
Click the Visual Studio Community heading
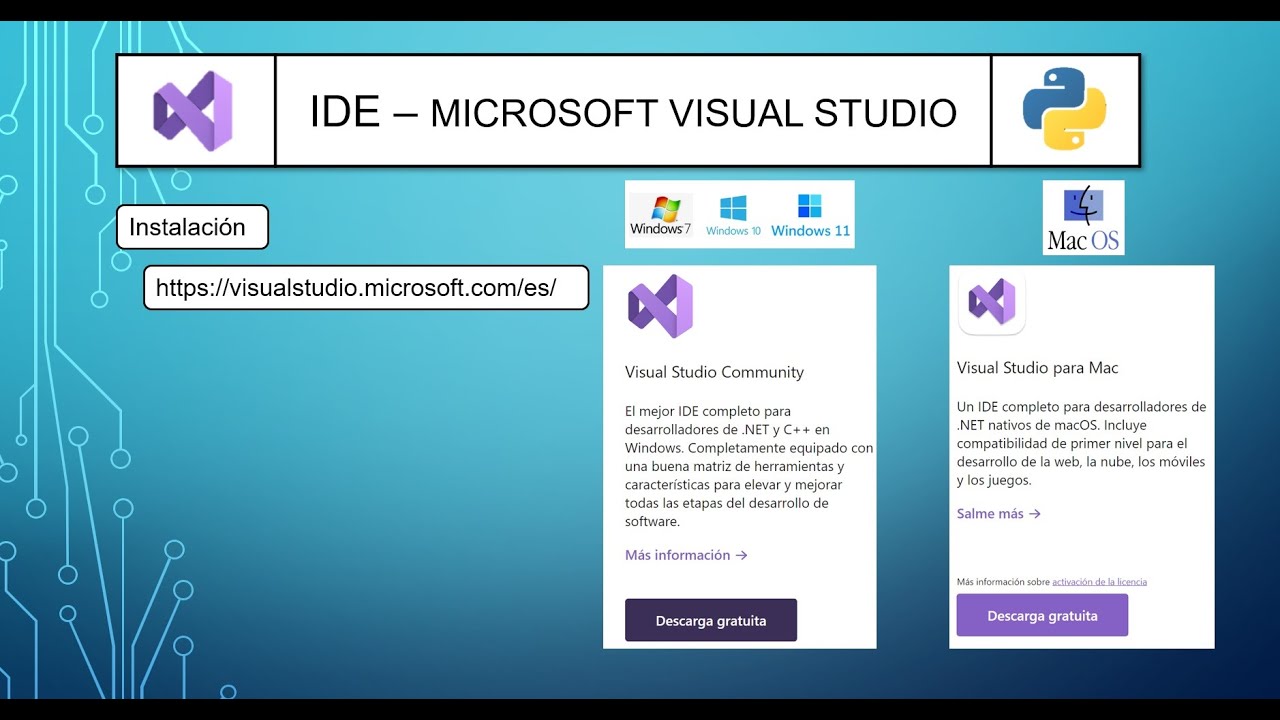tap(714, 372)
